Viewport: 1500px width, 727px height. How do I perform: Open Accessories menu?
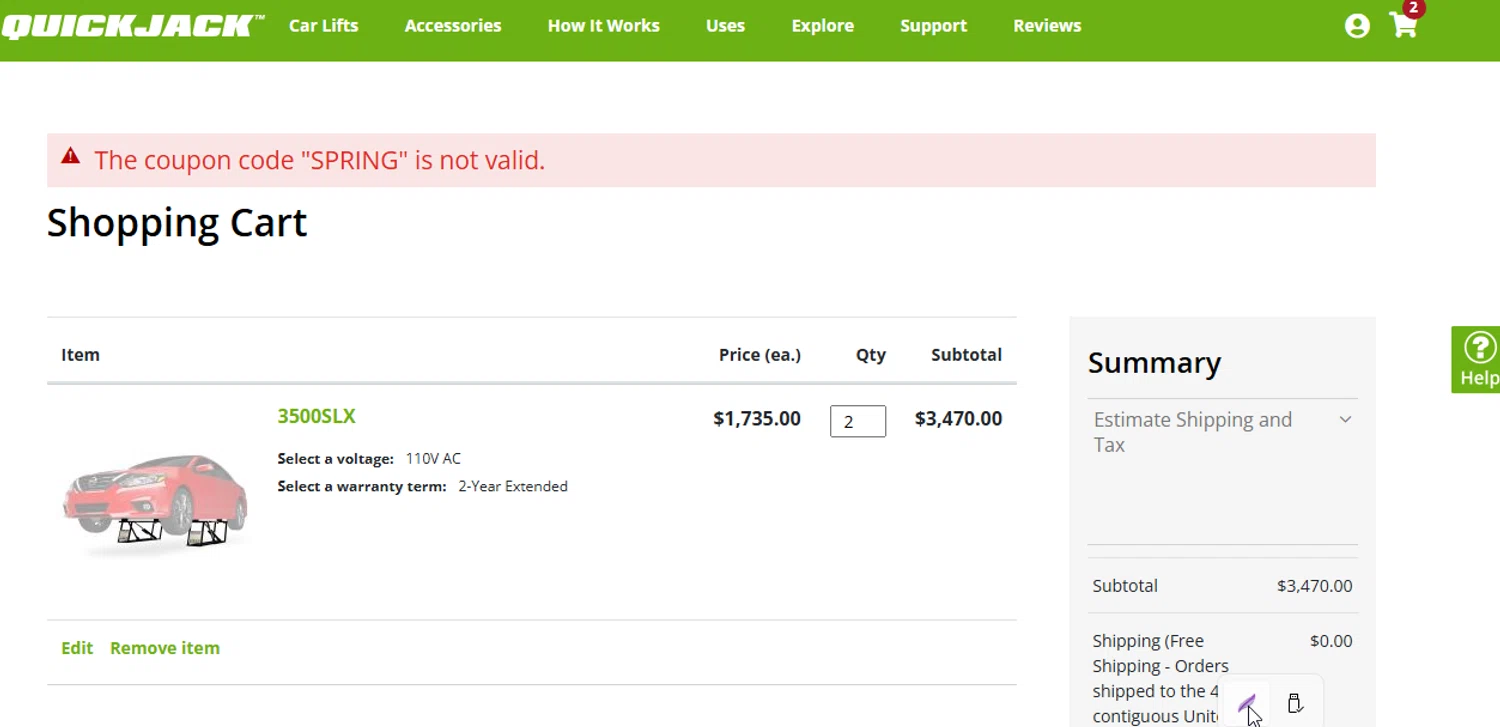tap(453, 26)
